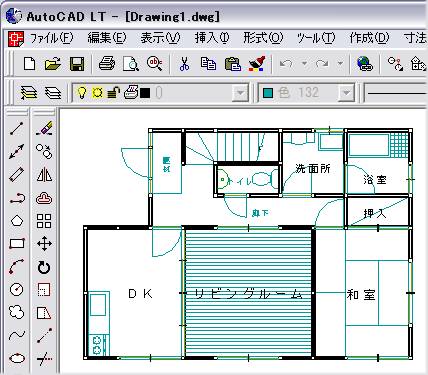This screenshot has width=428, height=375.
Task: Select the Lengthen tool
Action: tap(44, 335)
